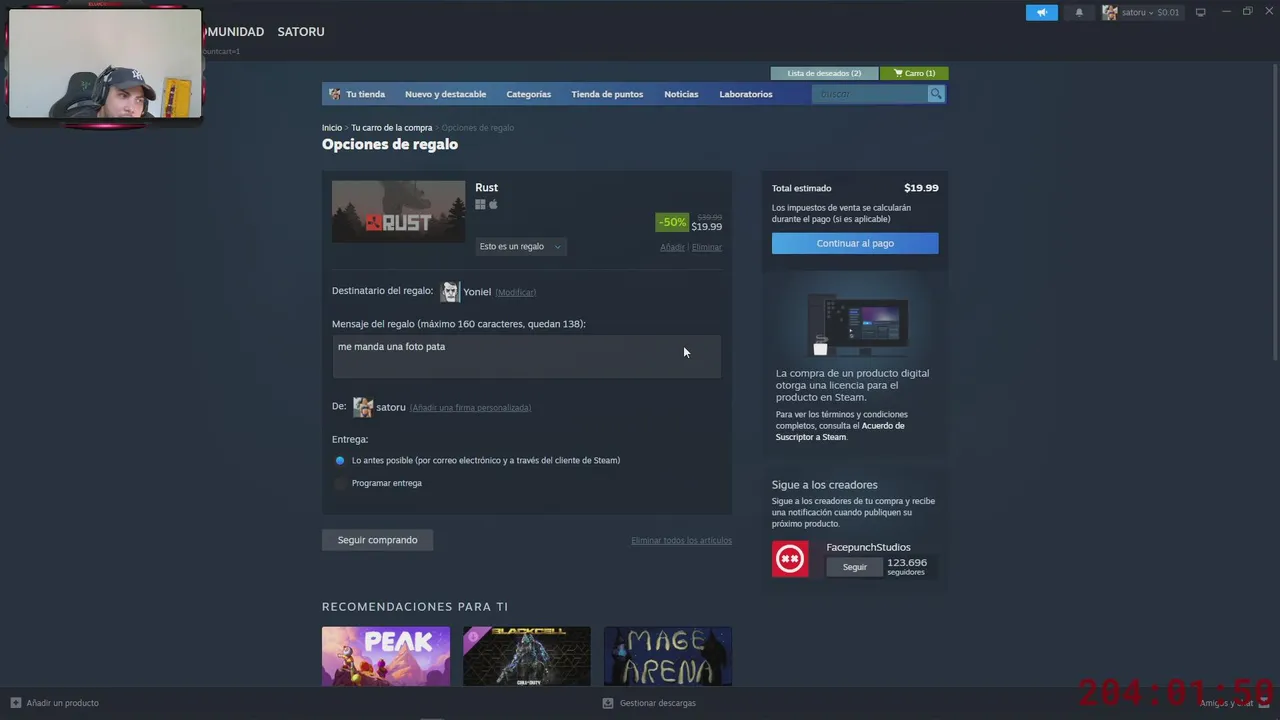This screenshot has width=1280, height=720.
Task: Open Tu tienda menu
Action: point(357,94)
